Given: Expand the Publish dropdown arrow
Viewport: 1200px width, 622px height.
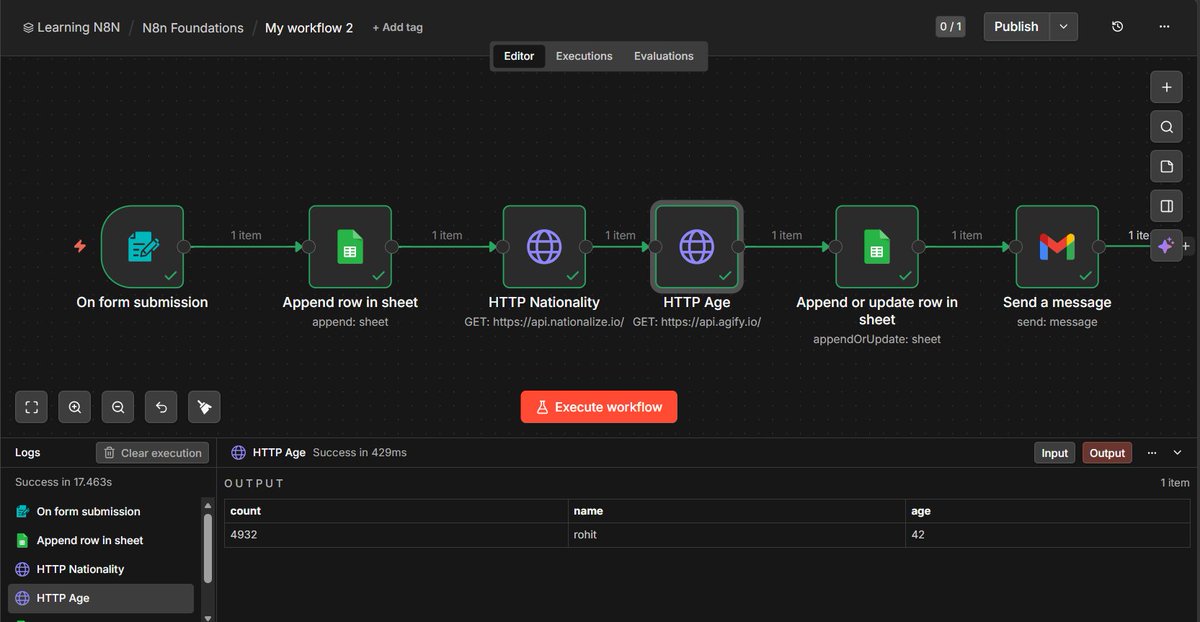Looking at the screenshot, I should (x=1063, y=27).
